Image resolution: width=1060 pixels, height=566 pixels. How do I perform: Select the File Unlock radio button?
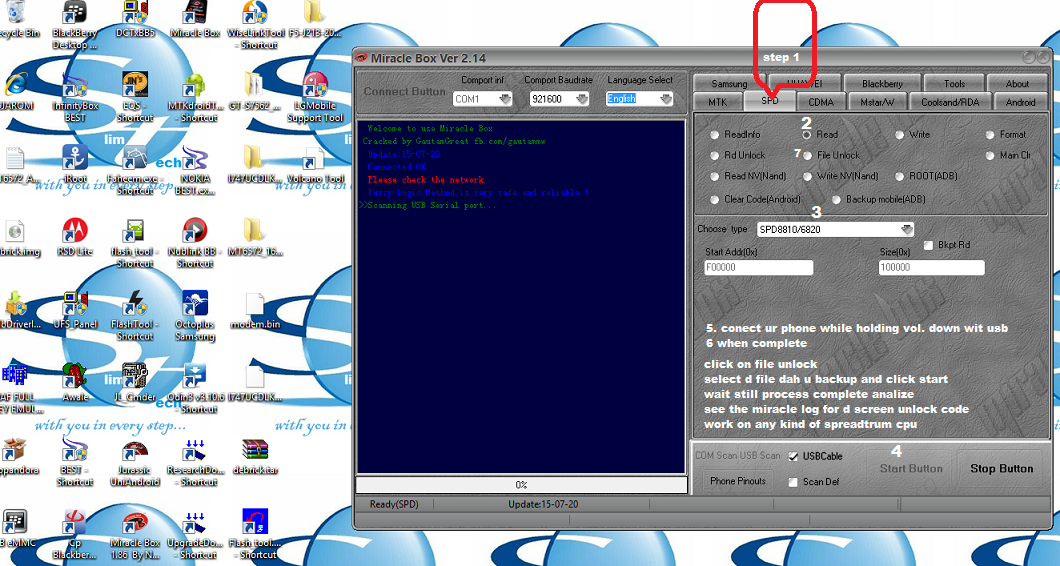click(x=806, y=156)
